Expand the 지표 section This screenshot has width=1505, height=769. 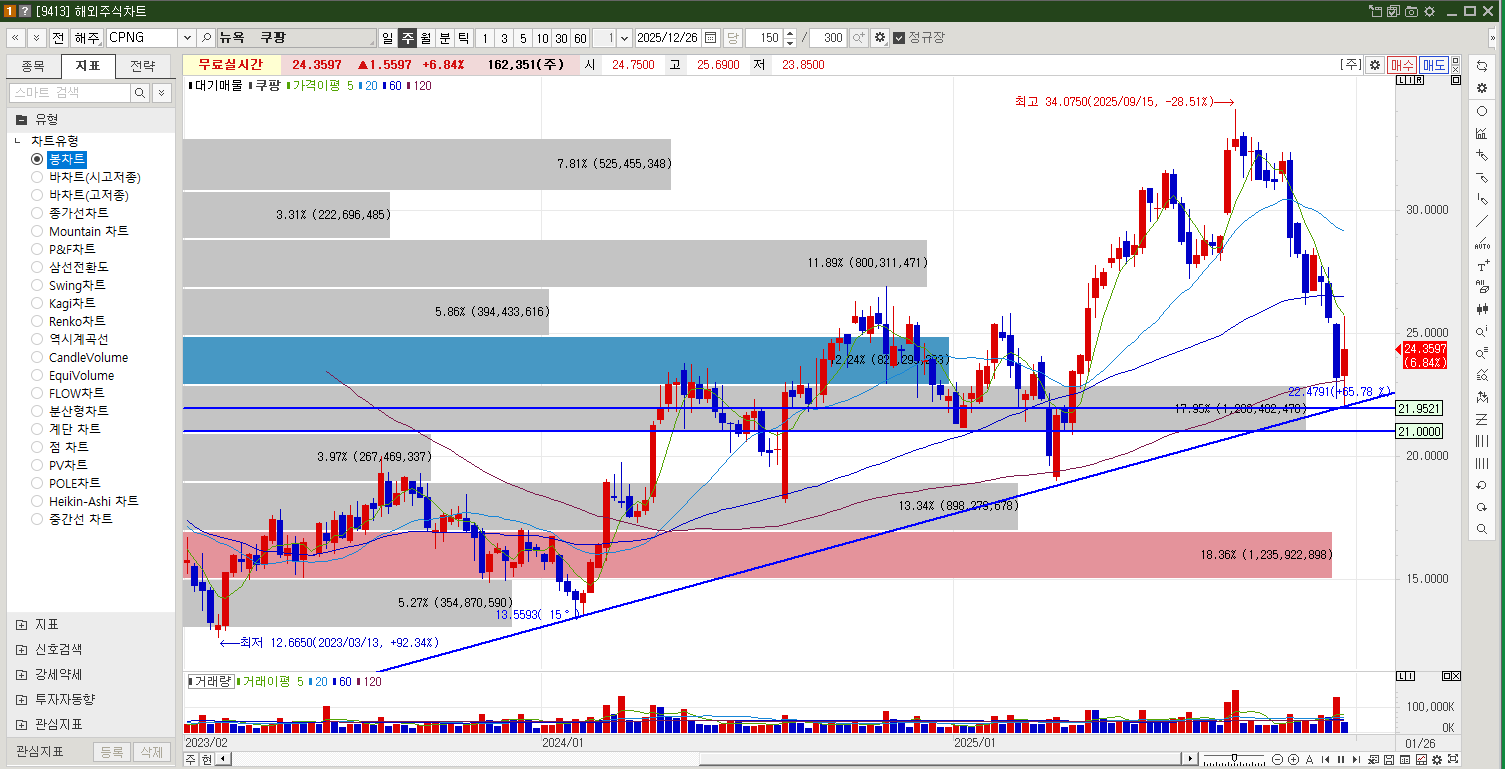click(22, 624)
